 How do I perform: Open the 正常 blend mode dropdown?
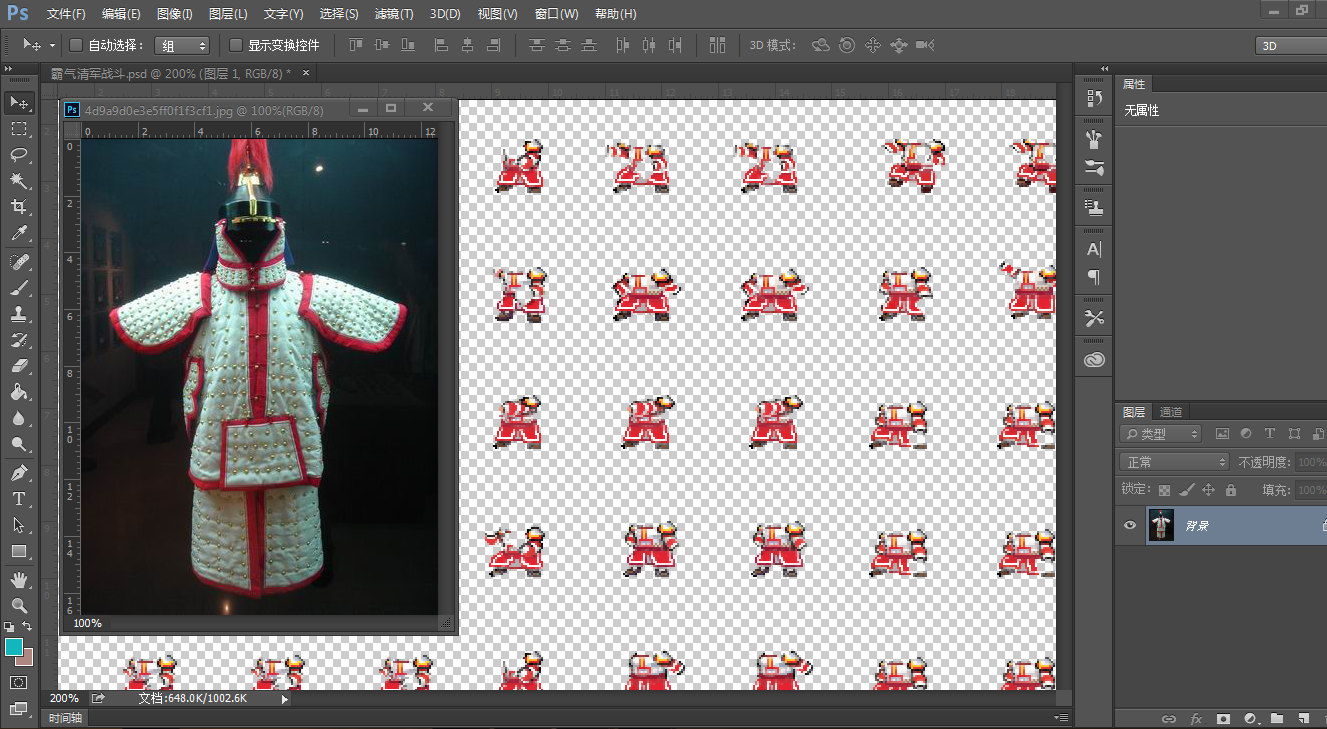(x=1174, y=462)
